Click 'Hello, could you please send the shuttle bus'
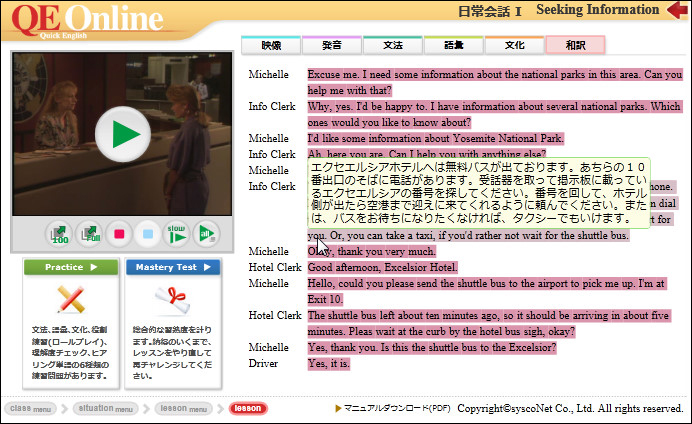The image size is (692, 424). [486, 291]
